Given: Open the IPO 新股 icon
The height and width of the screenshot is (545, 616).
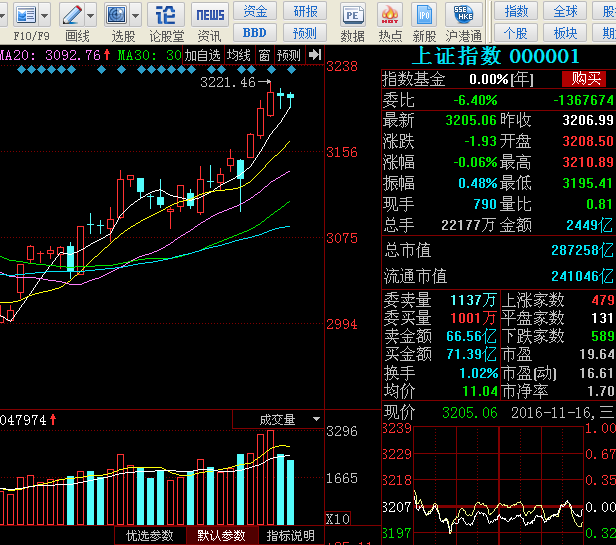Looking at the screenshot, I should (x=424, y=15).
